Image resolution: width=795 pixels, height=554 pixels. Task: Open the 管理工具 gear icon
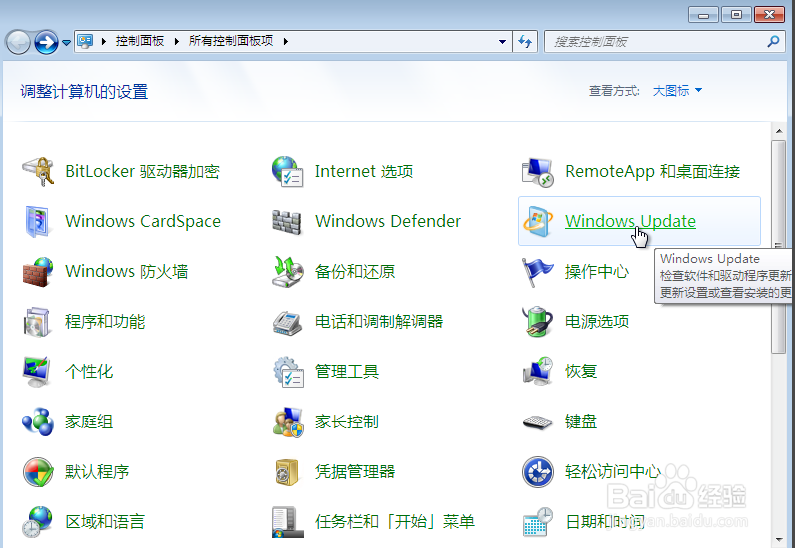tap(287, 372)
